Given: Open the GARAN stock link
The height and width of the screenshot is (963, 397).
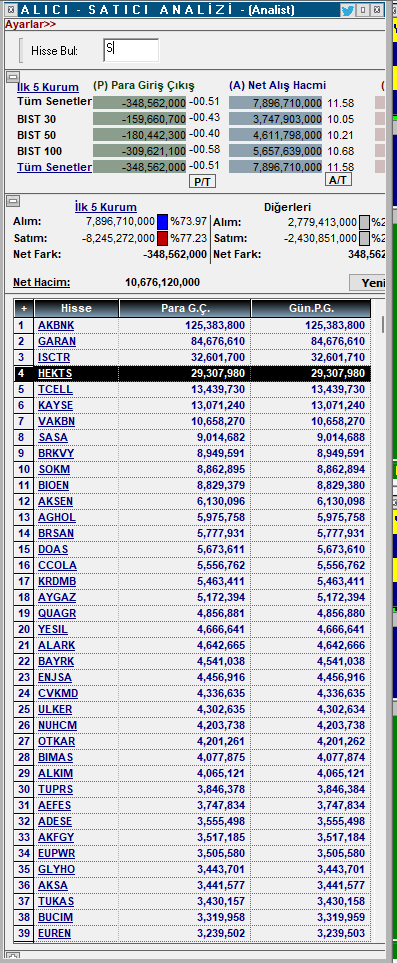Looking at the screenshot, I should coord(57,341).
